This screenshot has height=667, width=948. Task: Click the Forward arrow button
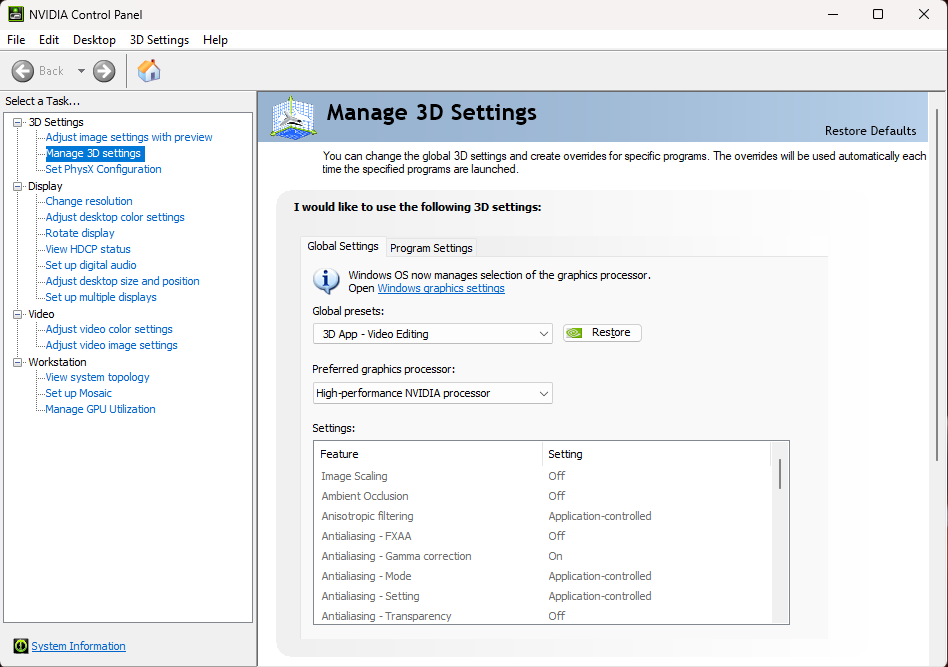pos(104,71)
